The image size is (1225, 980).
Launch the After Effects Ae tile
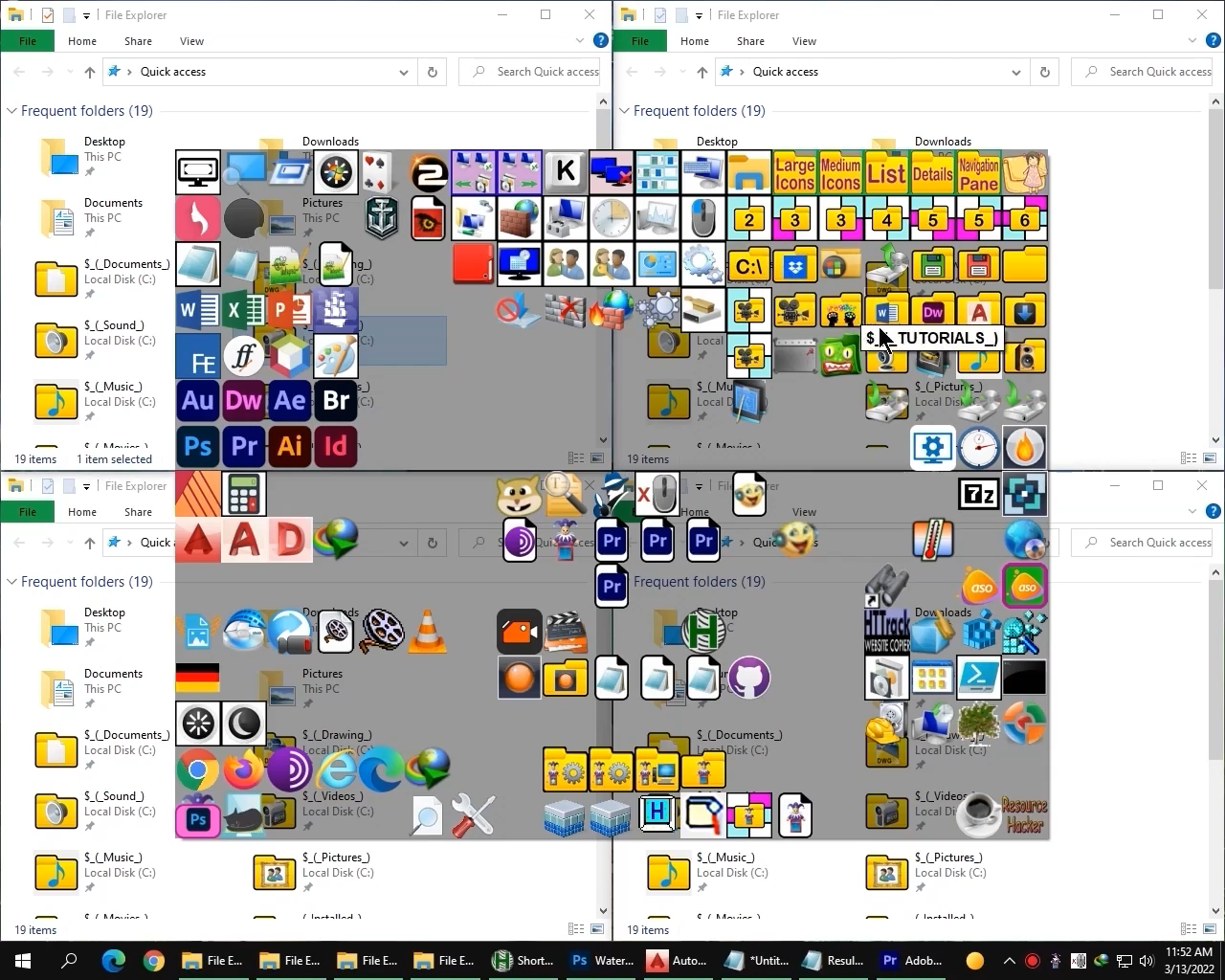(290, 401)
